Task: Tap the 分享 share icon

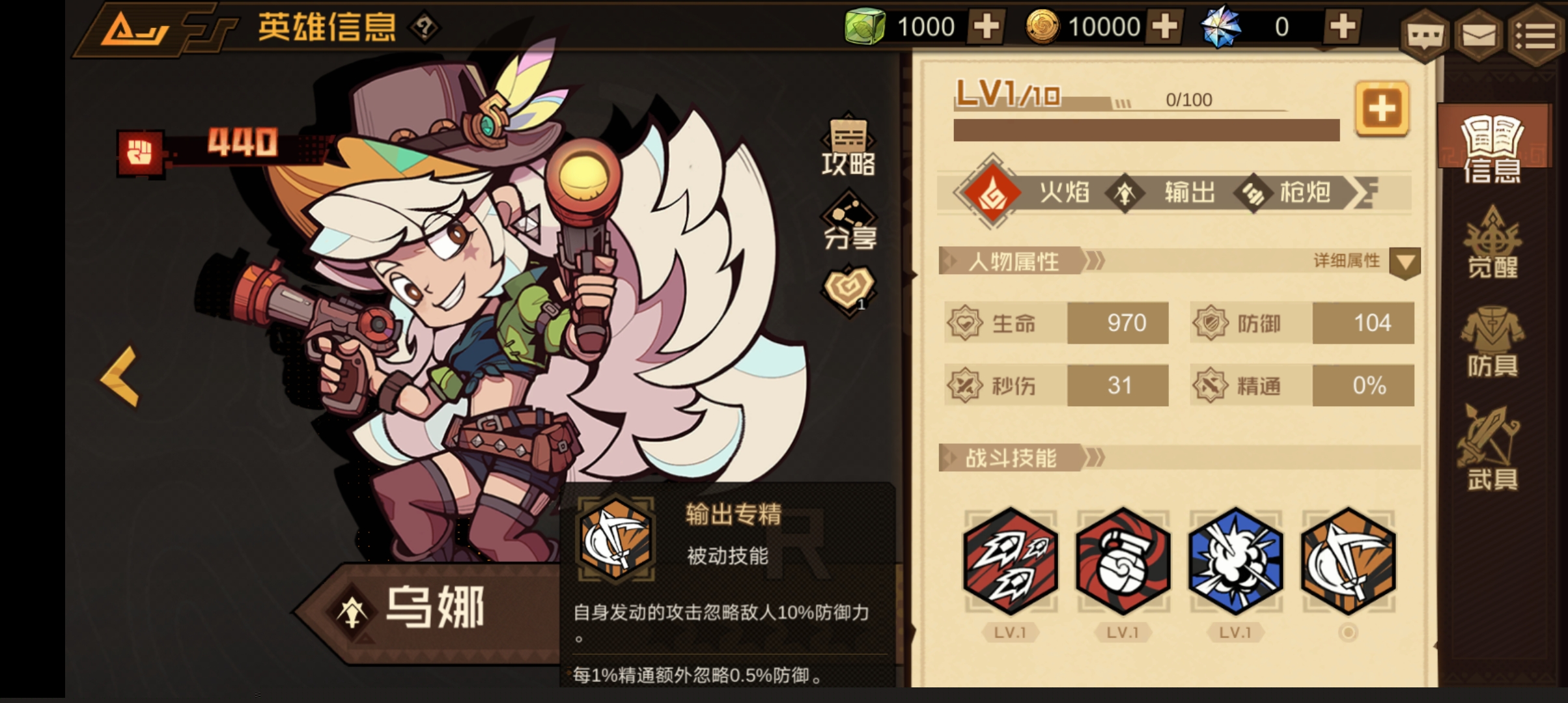Action: click(849, 220)
